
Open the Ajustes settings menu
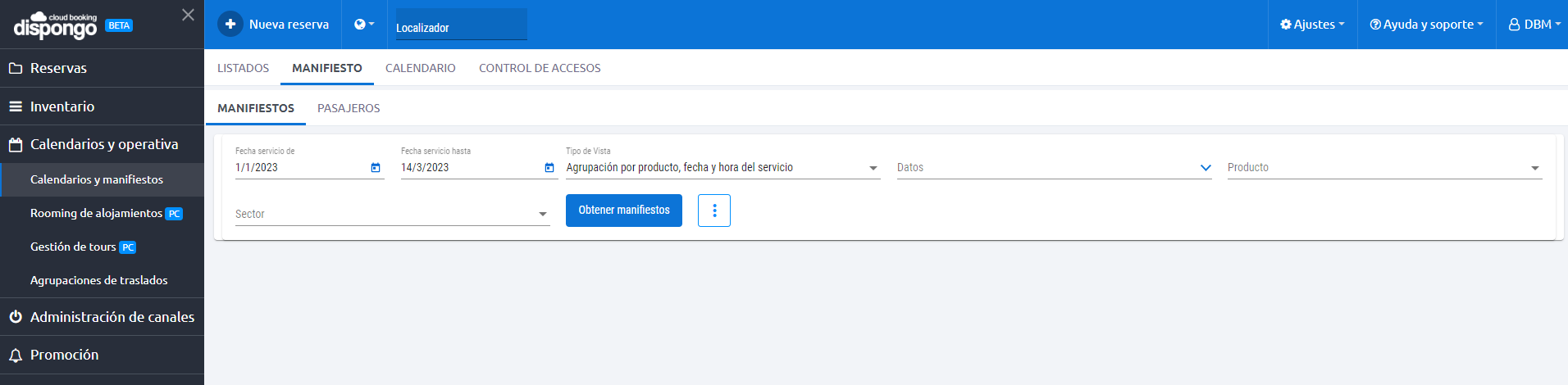tap(1312, 25)
